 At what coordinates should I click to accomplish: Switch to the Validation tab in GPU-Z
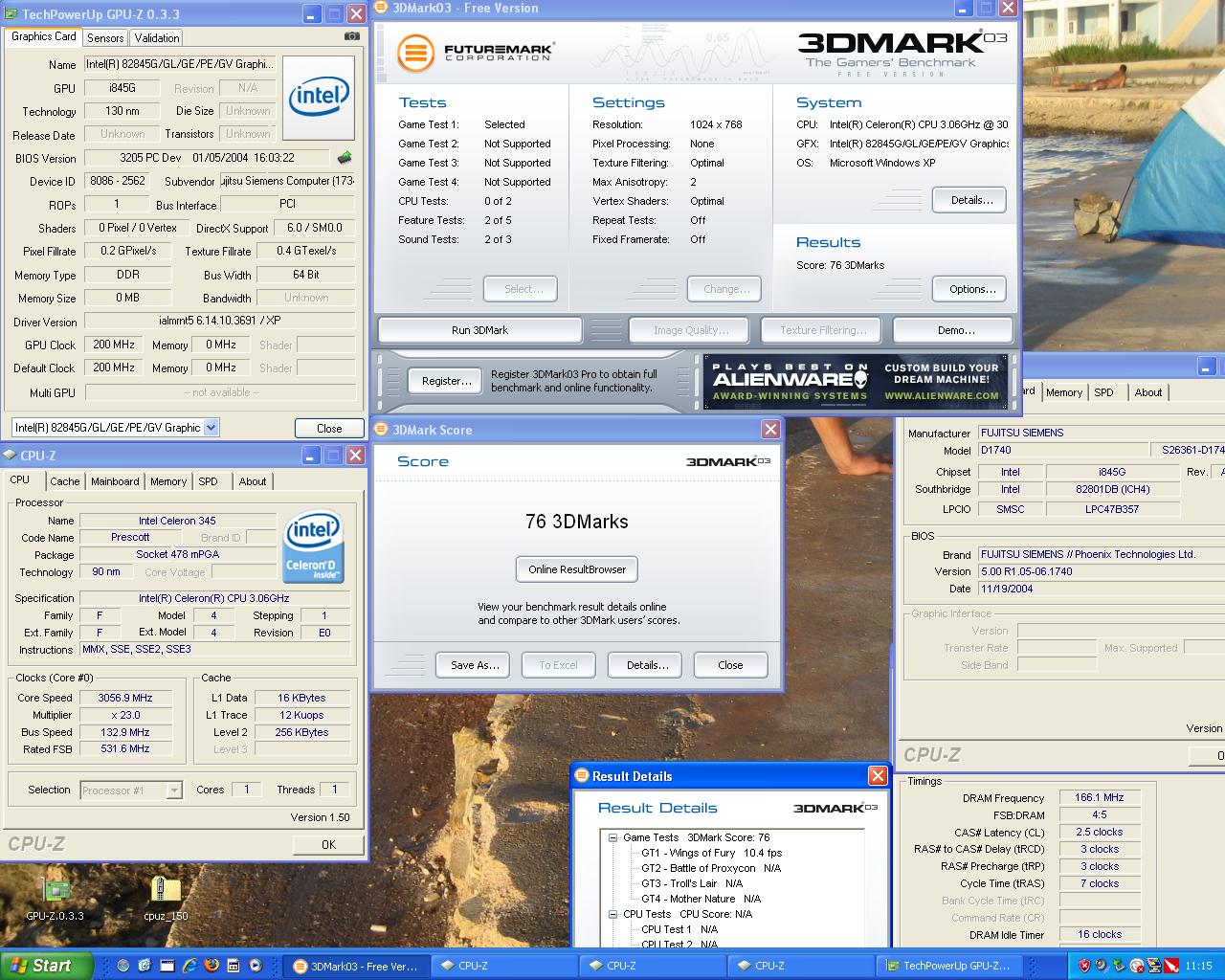pyautogui.click(x=156, y=38)
